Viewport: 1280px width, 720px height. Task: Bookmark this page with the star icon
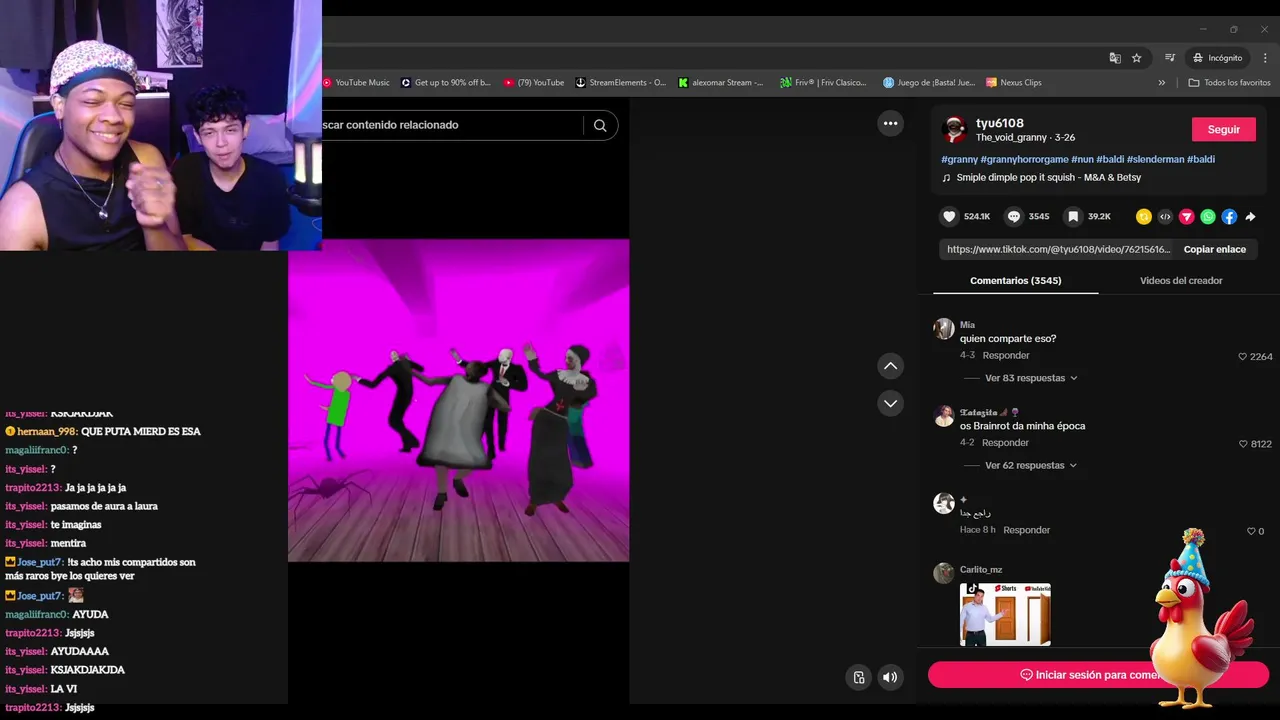pos(1137,58)
